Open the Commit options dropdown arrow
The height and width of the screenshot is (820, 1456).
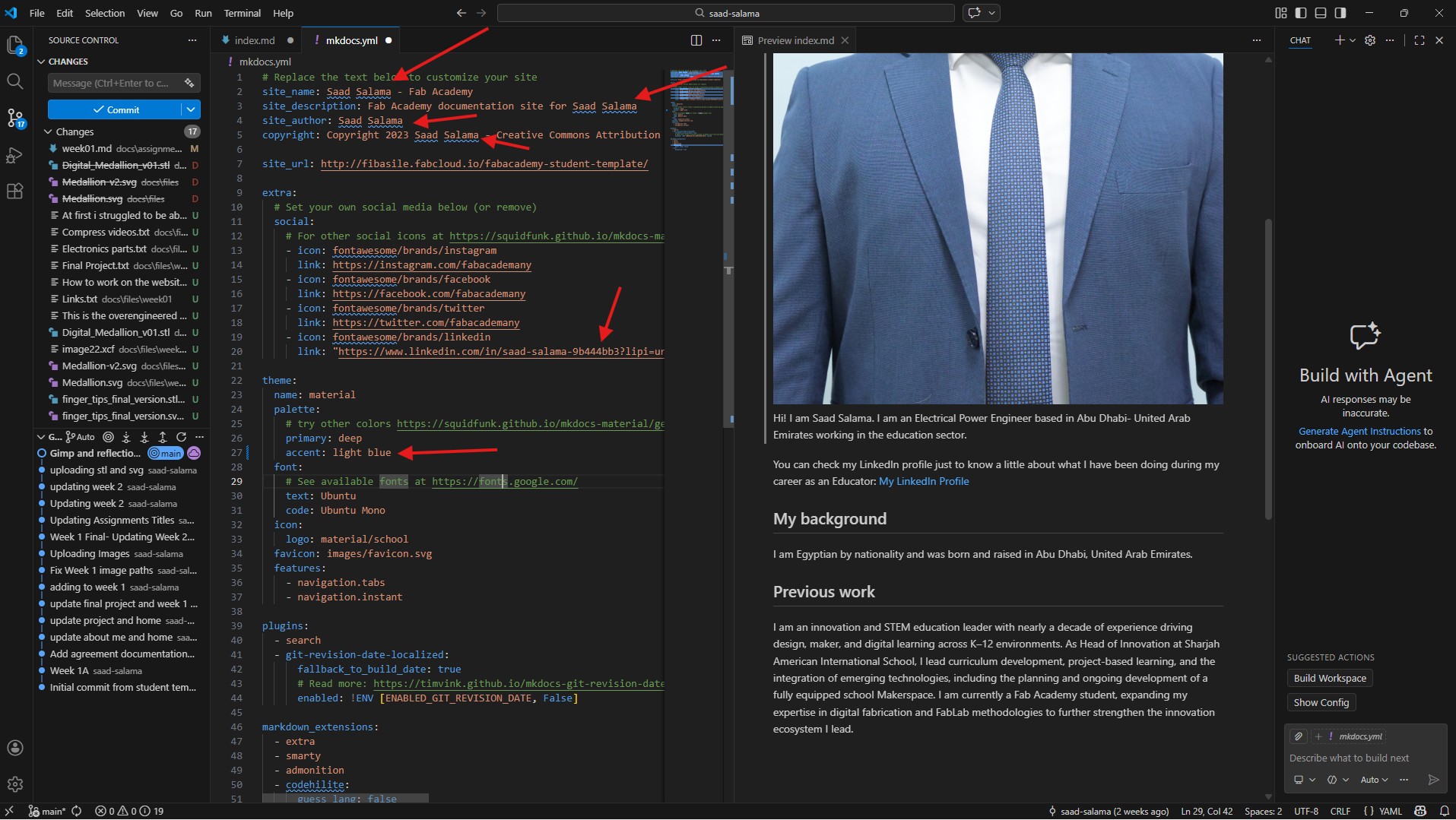tap(191, 110)
